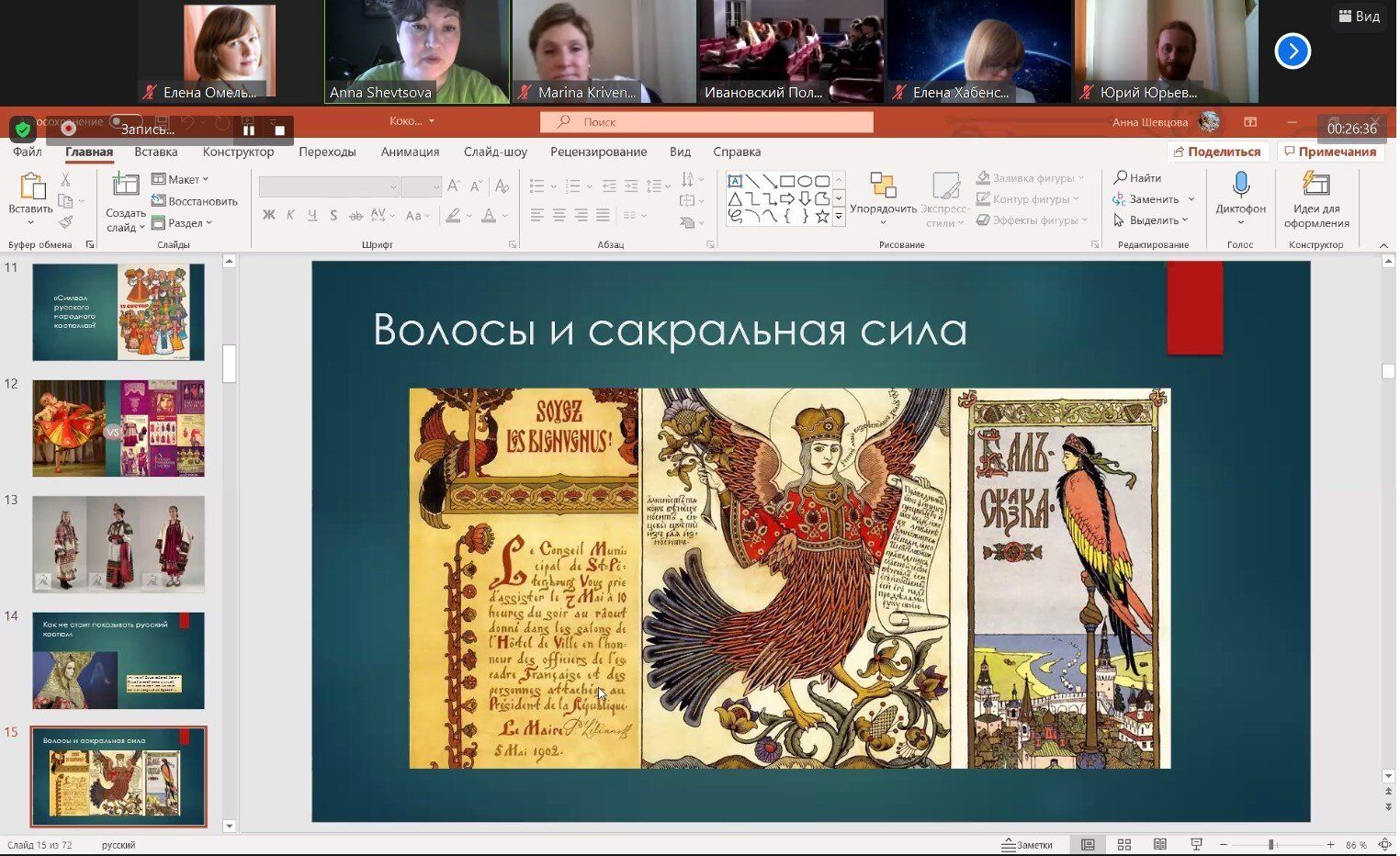Open the Заменить dropdown arrow

(x=1191, y=199)
